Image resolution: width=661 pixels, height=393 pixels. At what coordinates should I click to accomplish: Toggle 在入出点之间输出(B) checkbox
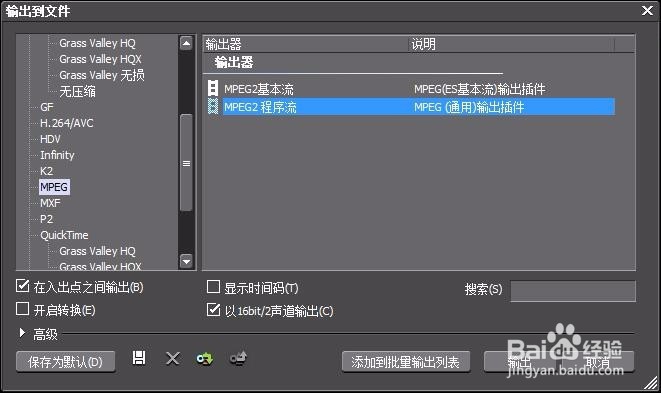click(22, 286)
